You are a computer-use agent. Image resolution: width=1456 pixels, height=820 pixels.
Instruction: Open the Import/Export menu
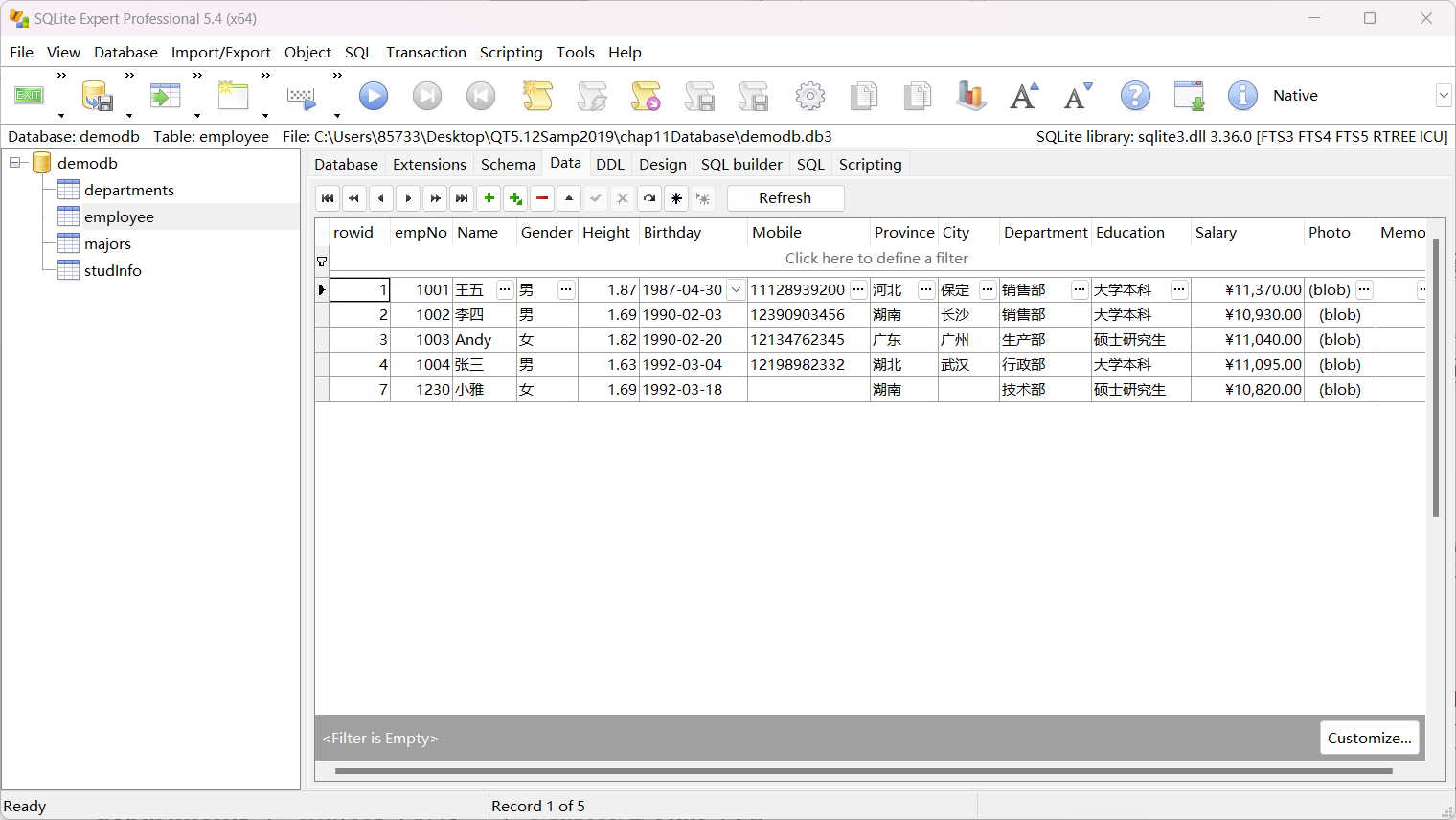pos(220,52)
